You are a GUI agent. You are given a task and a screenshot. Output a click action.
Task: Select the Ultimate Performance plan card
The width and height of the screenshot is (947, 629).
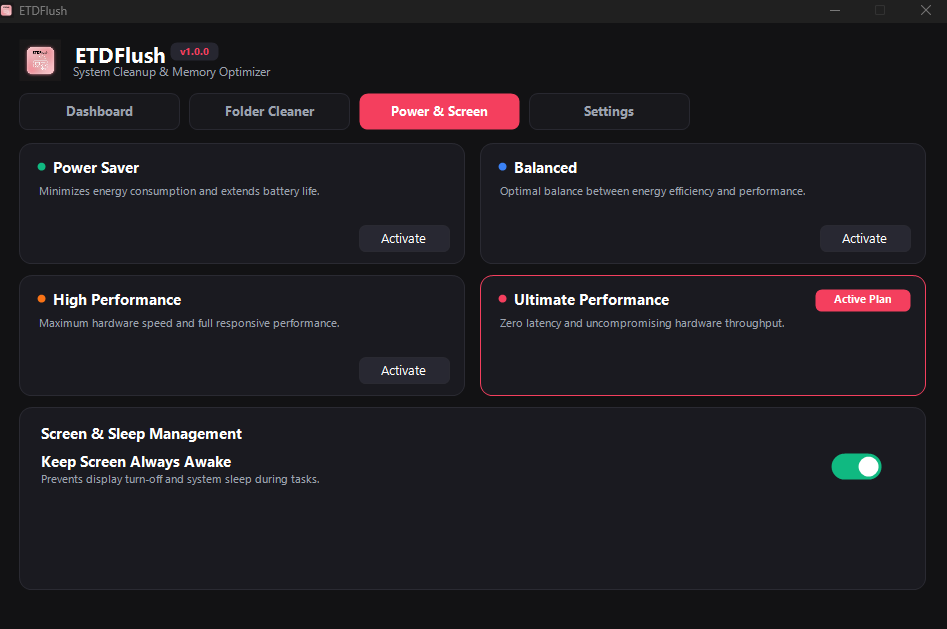pos(702,335)
